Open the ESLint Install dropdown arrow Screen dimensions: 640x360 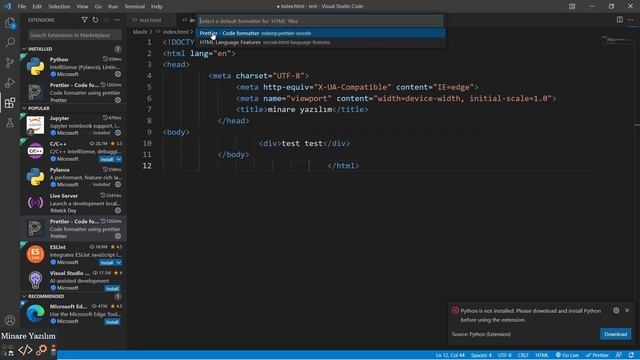pos(118,262)
